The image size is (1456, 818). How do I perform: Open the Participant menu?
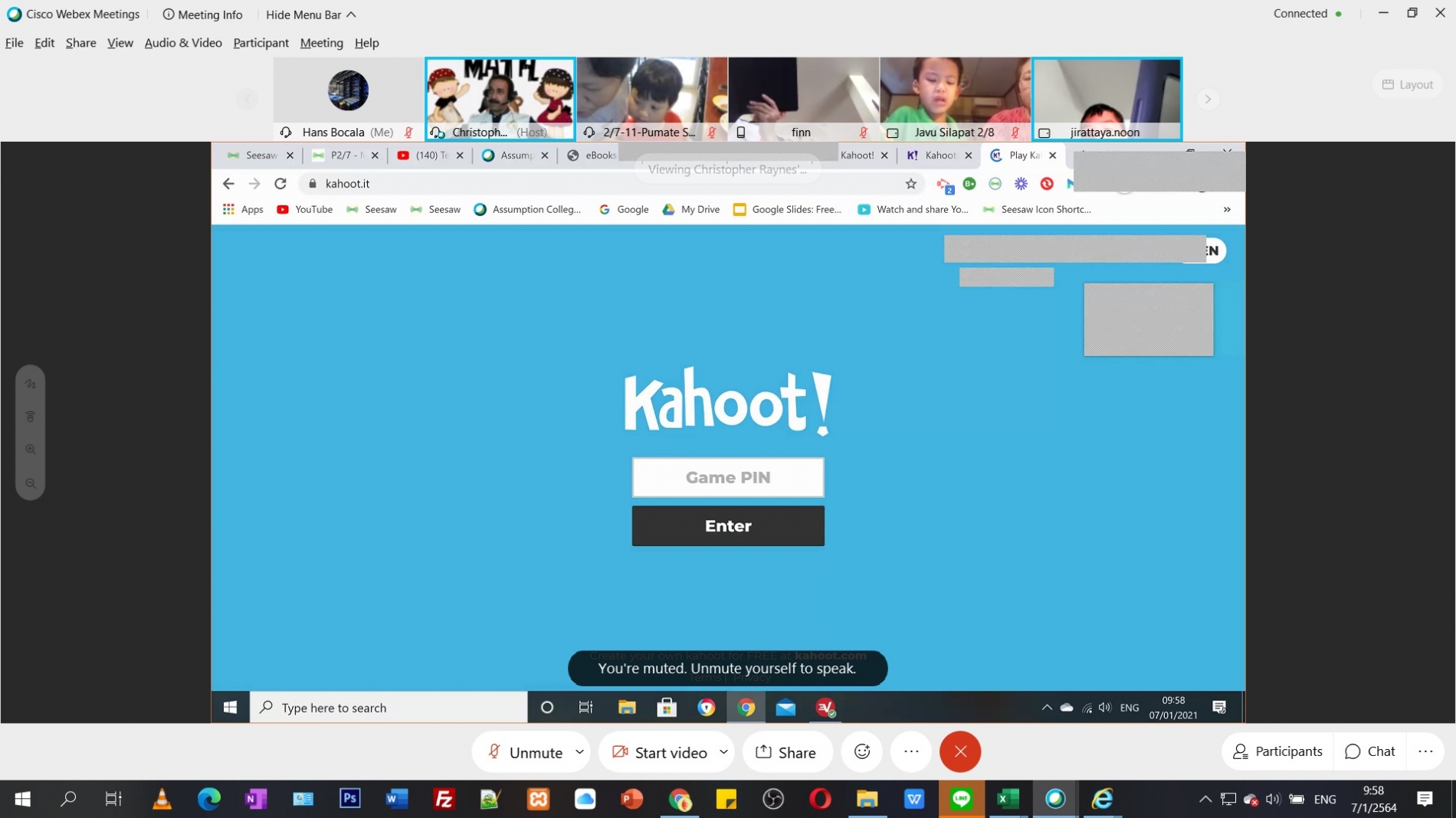point(261,43)
